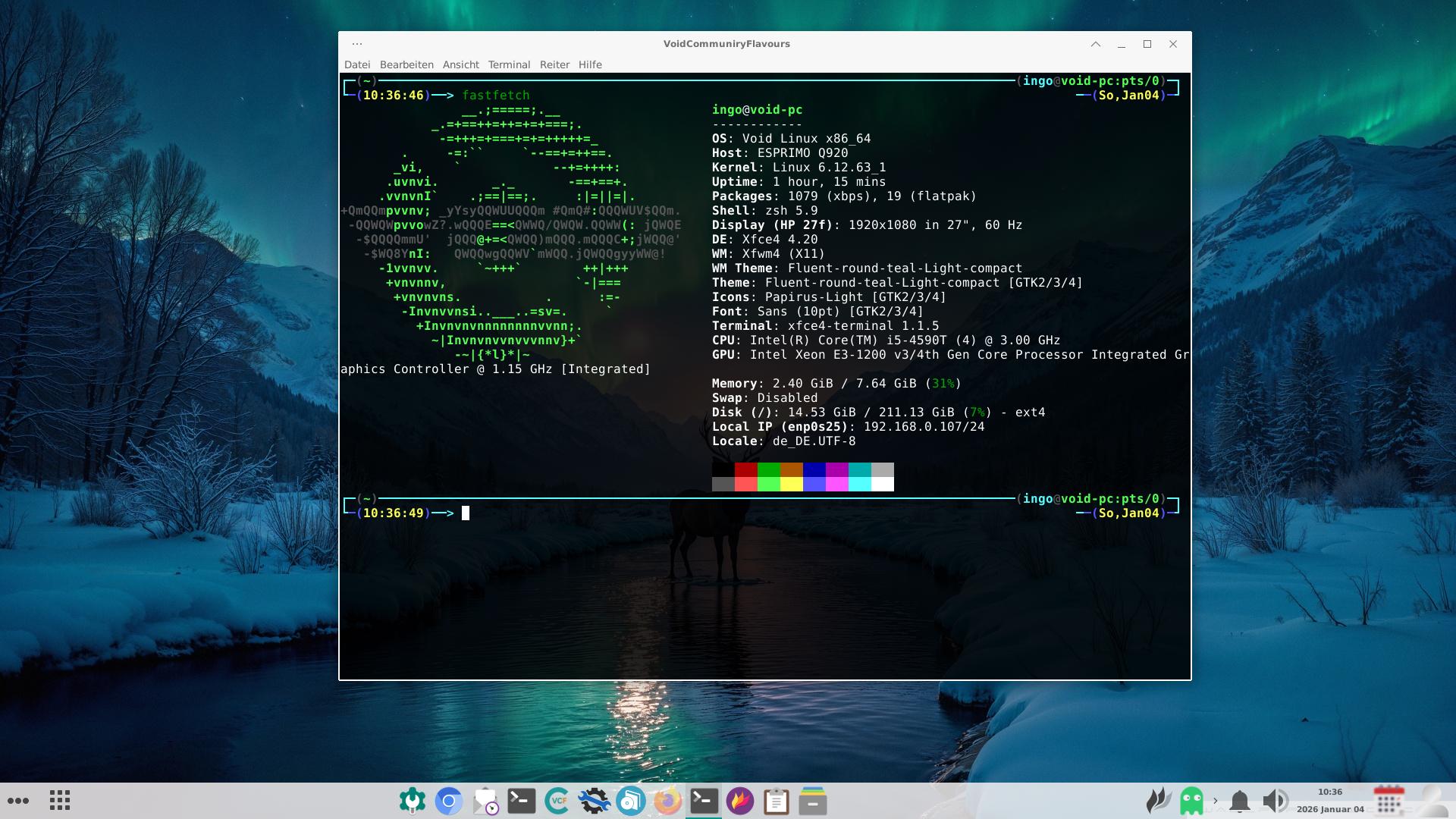Open the clipboard manager dock icon

coord(776,801)
